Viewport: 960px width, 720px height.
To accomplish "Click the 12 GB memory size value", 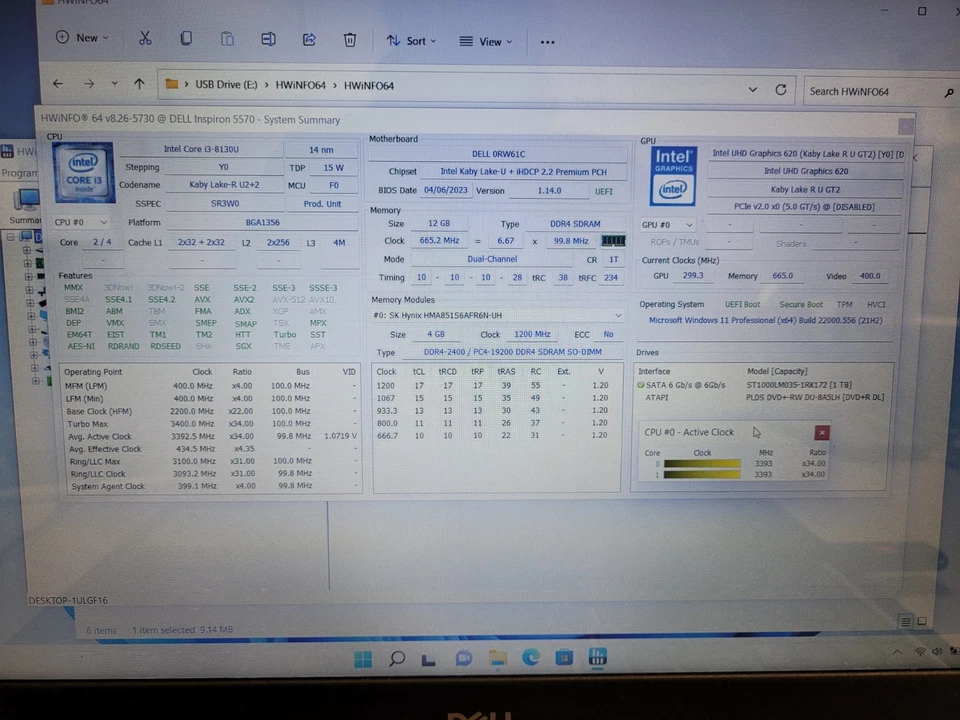I will pyautogui.click(x=438, y=223).
